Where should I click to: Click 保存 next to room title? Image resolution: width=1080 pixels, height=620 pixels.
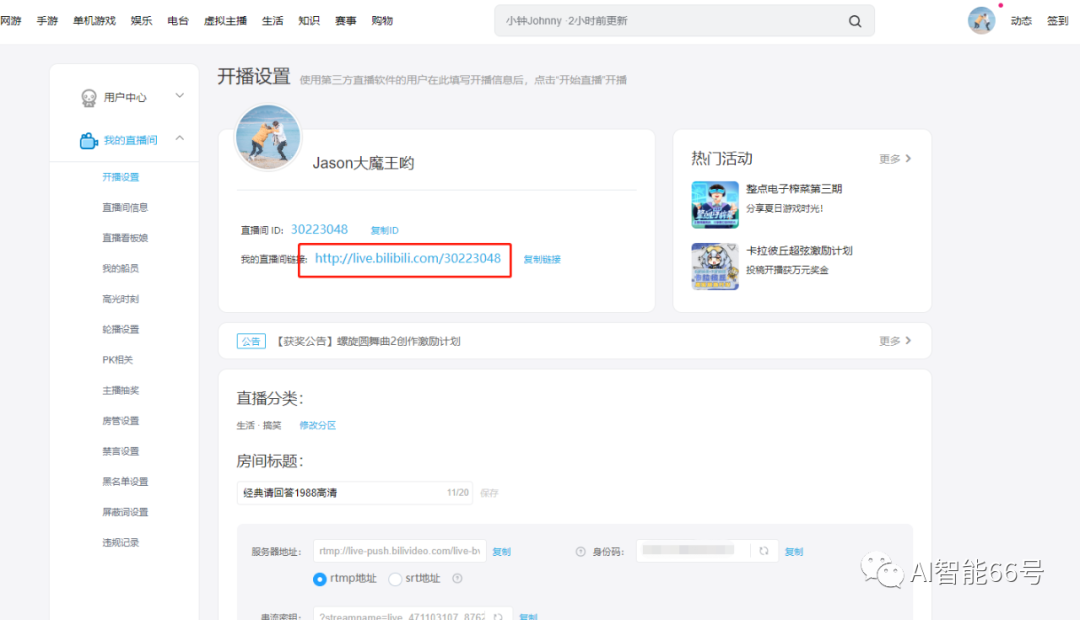(489, 493)
